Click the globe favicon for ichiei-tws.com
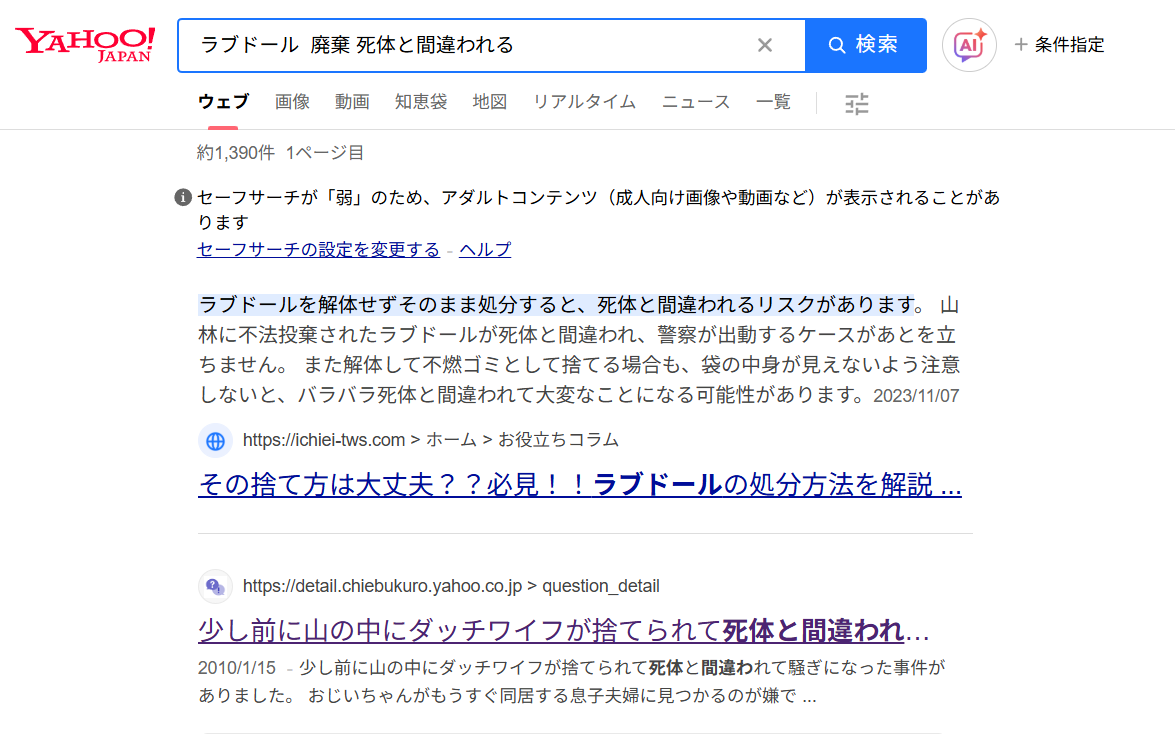The height and width of the screenshot is (734, 1175). [215, 440]
